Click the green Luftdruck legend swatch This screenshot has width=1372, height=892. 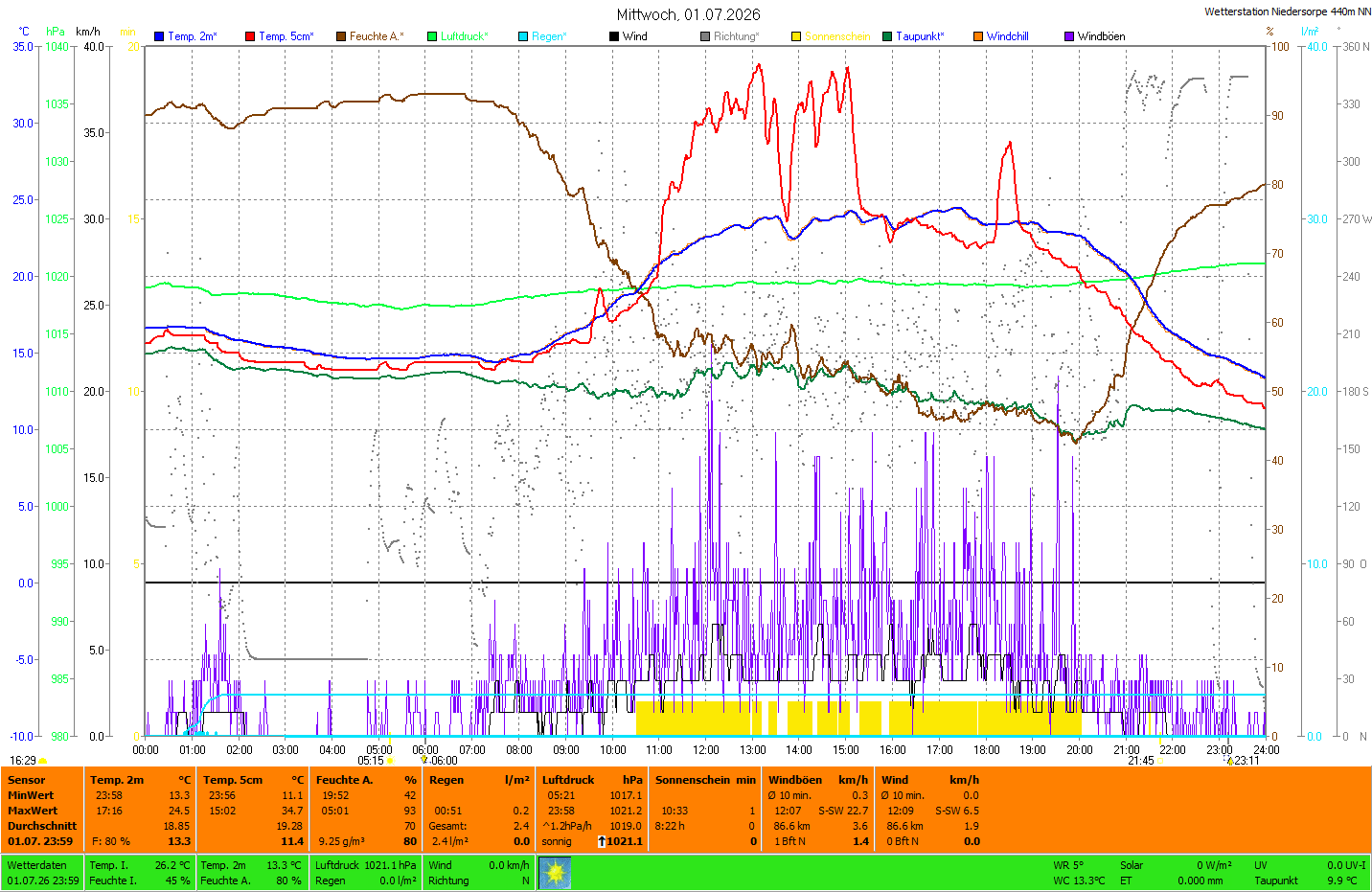click(x=432, y=36)
